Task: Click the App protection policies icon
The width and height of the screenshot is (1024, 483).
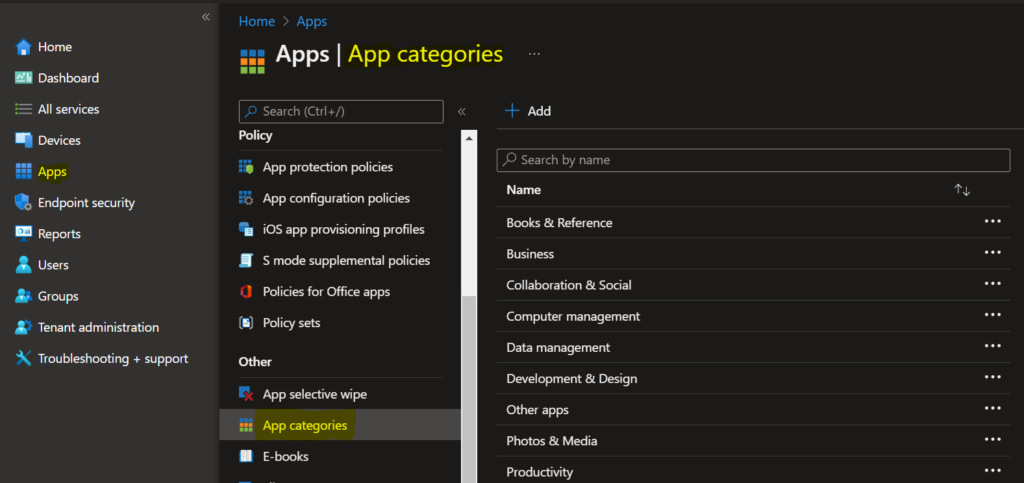Action: pos(246,167)
